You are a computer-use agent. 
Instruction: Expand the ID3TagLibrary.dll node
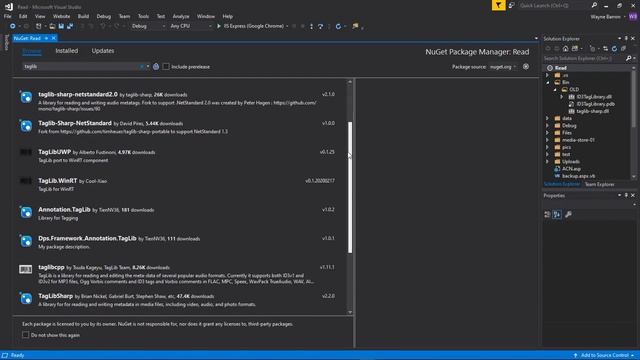coord(562,97)
